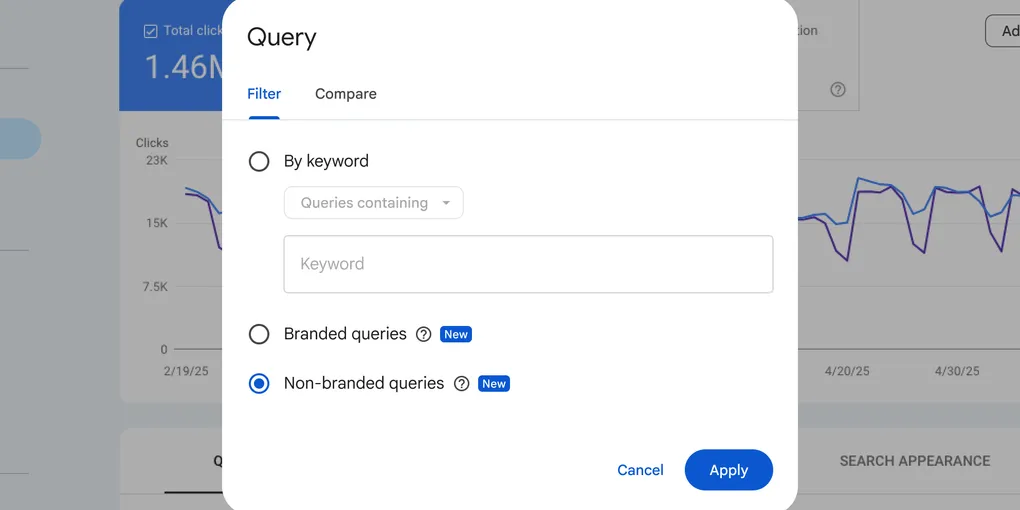Click the New badge beside Branded queries
The width and height of the screenshot is (1020, 510).
456,334
